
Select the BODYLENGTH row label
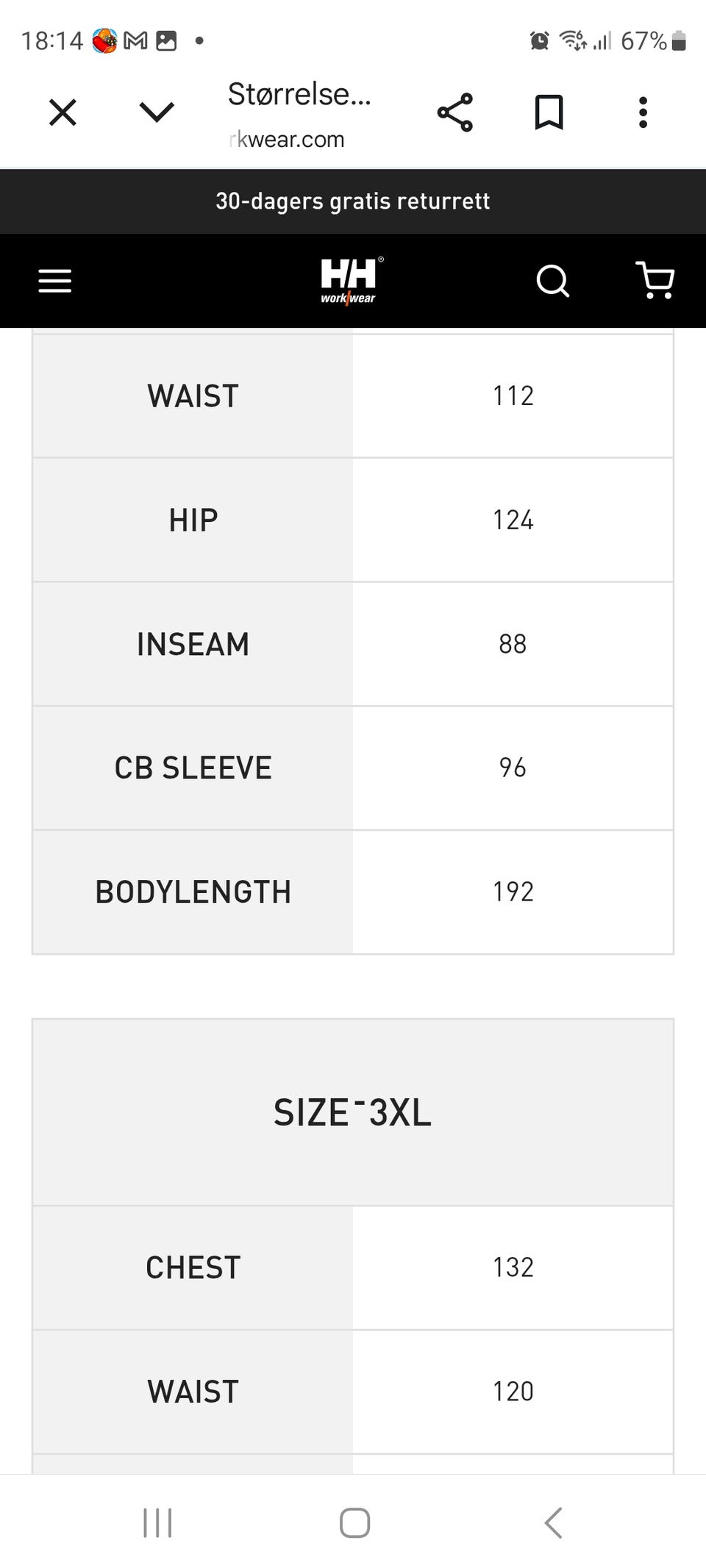(x=193, y=892)
